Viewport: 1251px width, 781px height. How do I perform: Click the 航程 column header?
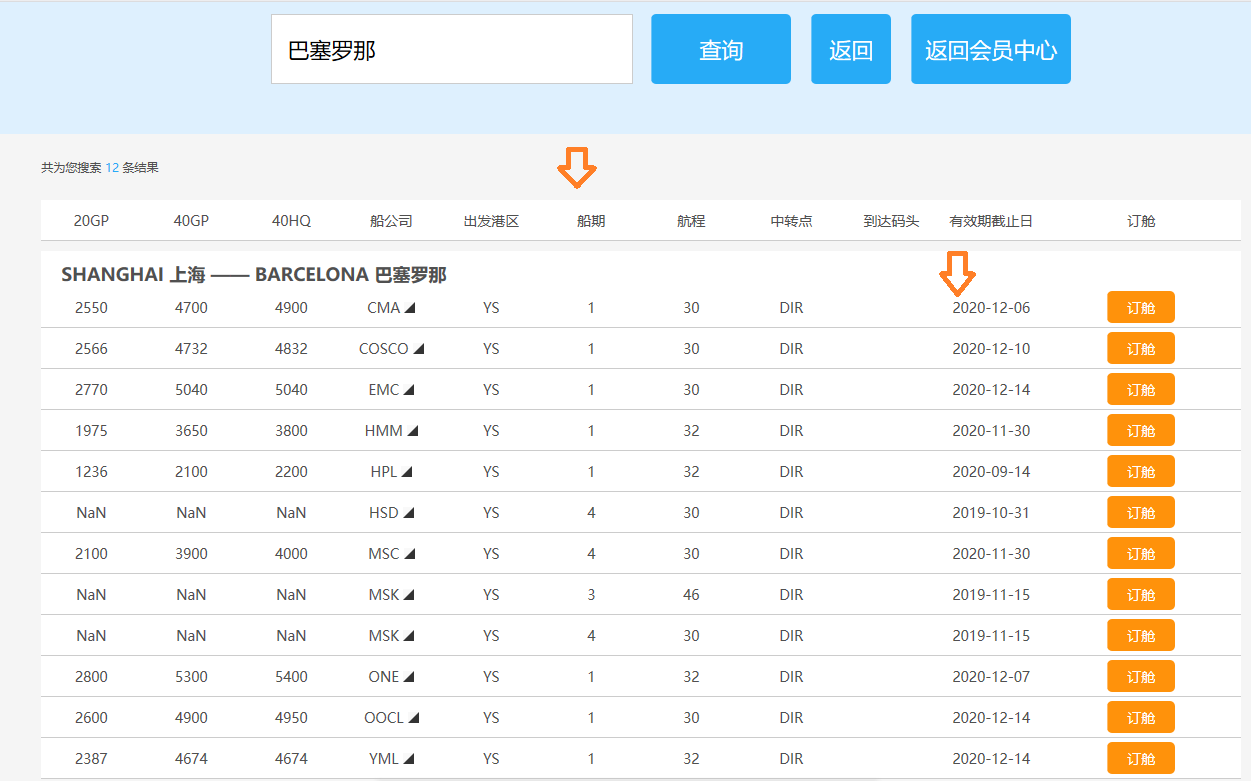pyautogui.click(x=691, y=221)
